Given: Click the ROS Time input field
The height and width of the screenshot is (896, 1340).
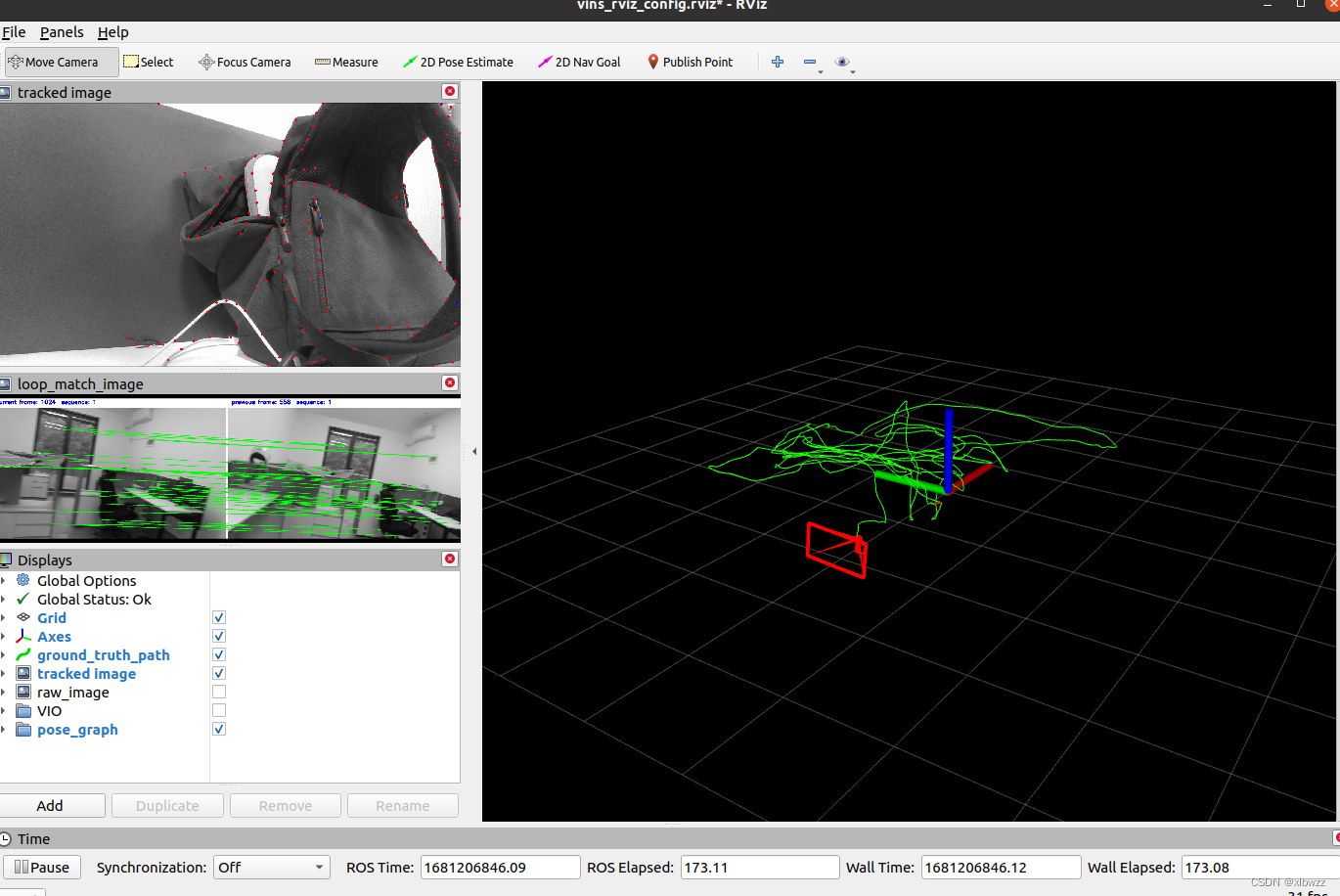Looking at the screenshot, I should (500, 867).
